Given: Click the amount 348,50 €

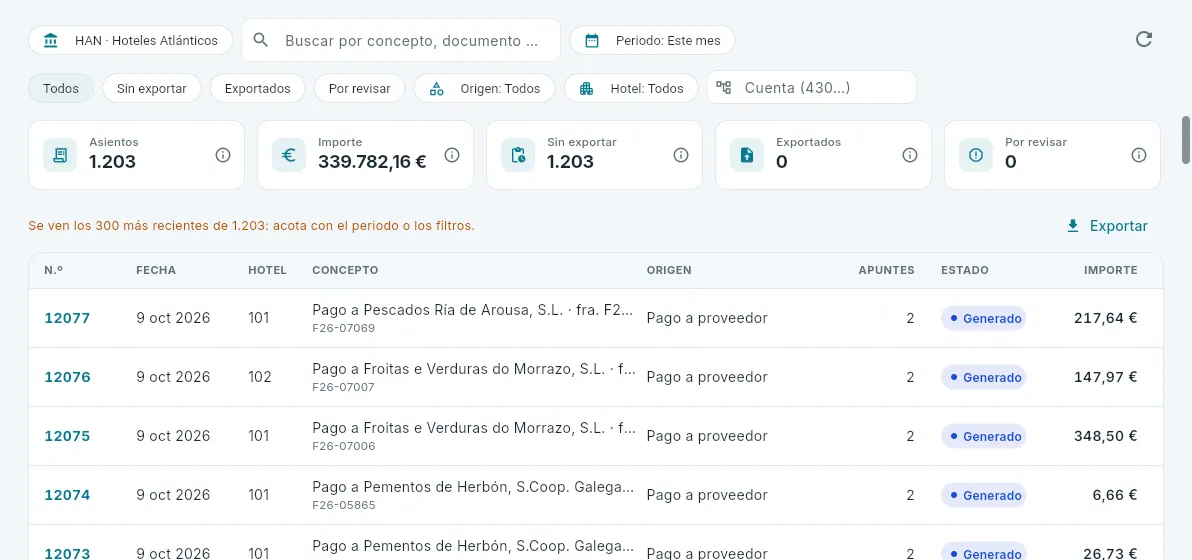Looking at the screenshot, I should (x=1105, y=436).
